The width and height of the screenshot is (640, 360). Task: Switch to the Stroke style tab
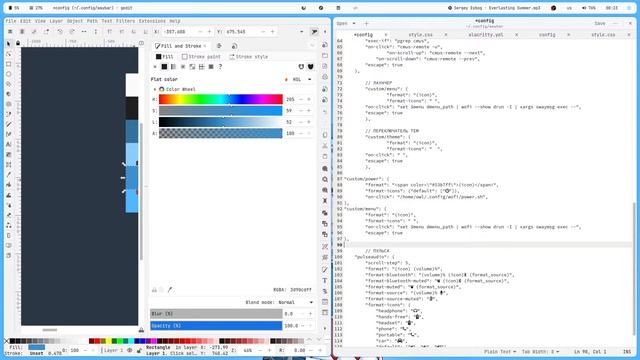[x=249, y=57]
